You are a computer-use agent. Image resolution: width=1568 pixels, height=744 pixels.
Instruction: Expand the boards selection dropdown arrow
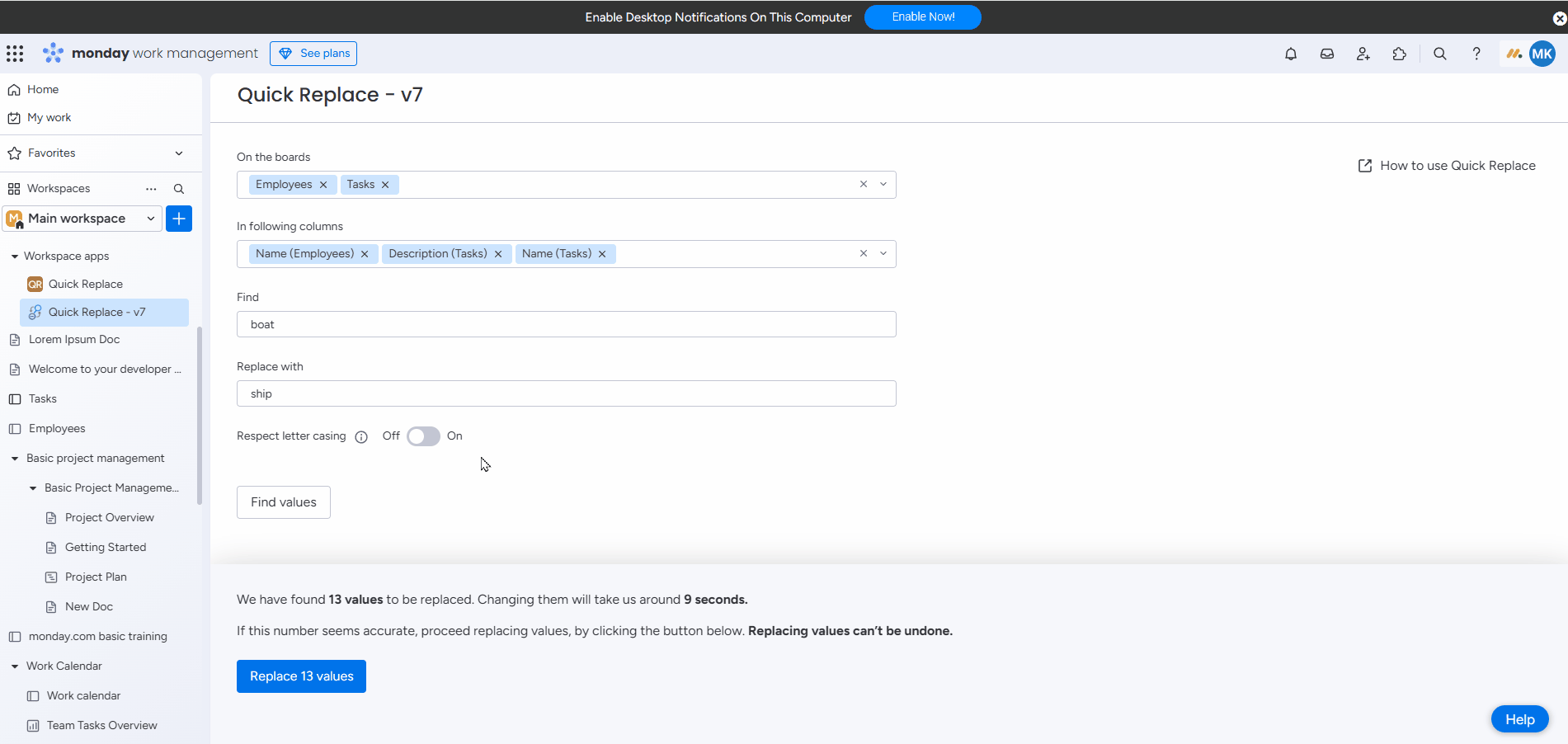[883, 185]
